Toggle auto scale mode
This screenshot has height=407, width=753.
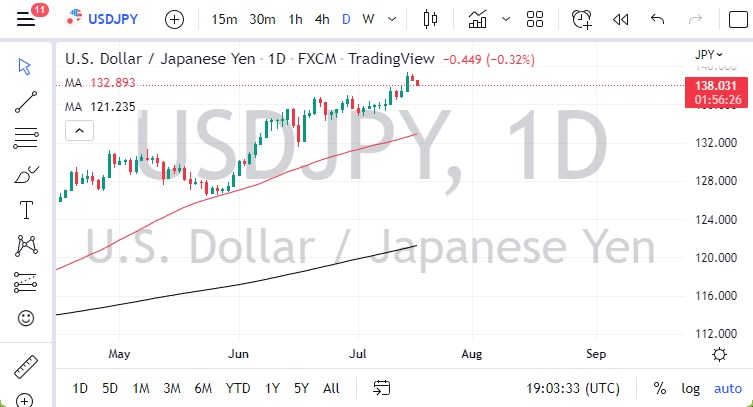pos(727,388)
